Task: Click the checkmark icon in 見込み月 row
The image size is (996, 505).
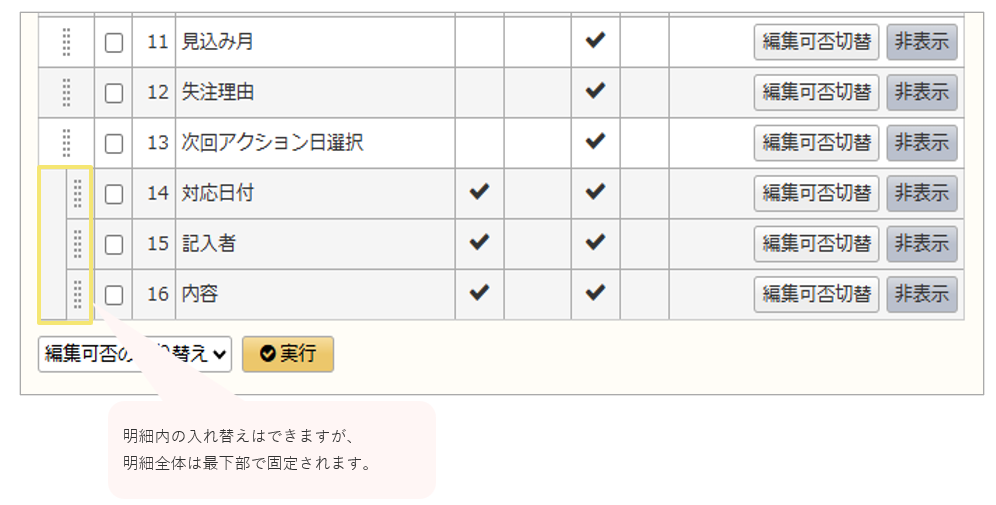Action: [x=595, y=41]
